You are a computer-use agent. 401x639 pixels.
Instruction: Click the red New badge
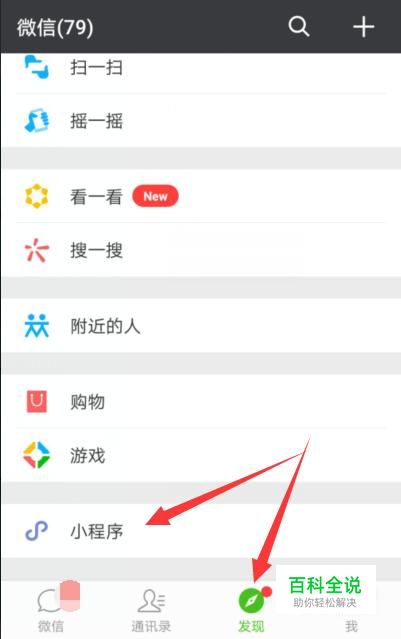(155, 196)
